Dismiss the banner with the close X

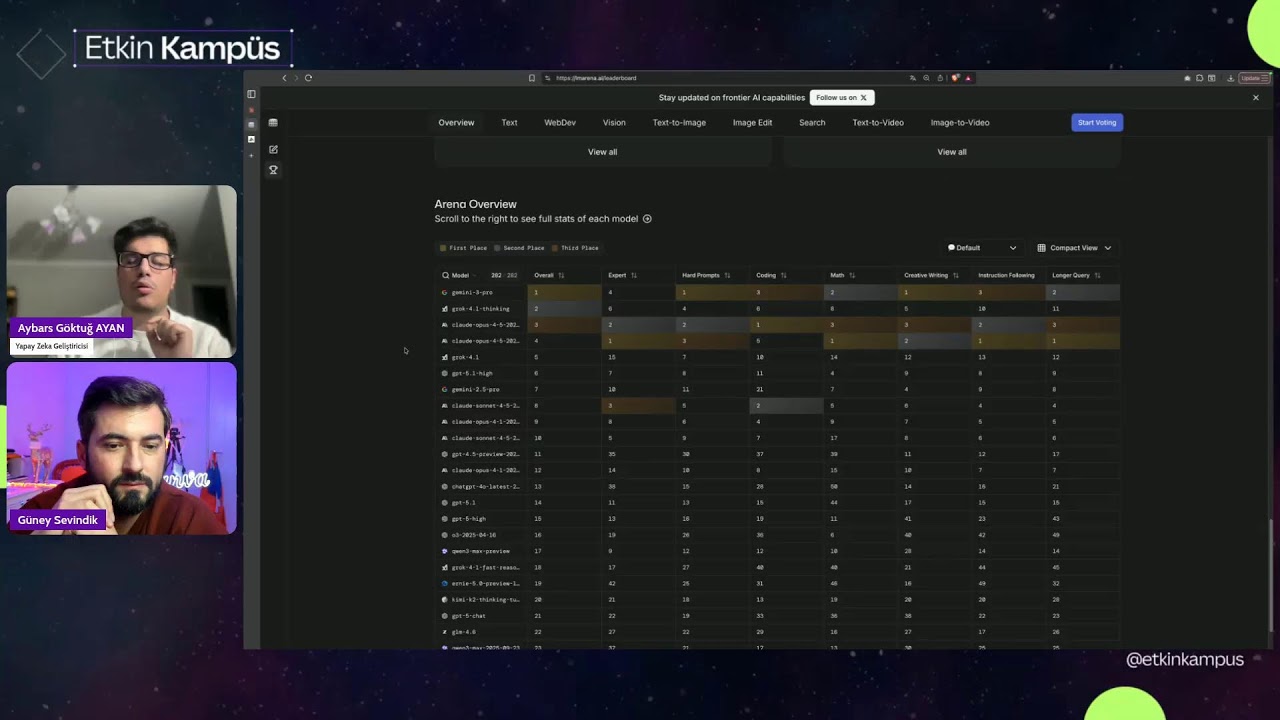pos(1256,98)
